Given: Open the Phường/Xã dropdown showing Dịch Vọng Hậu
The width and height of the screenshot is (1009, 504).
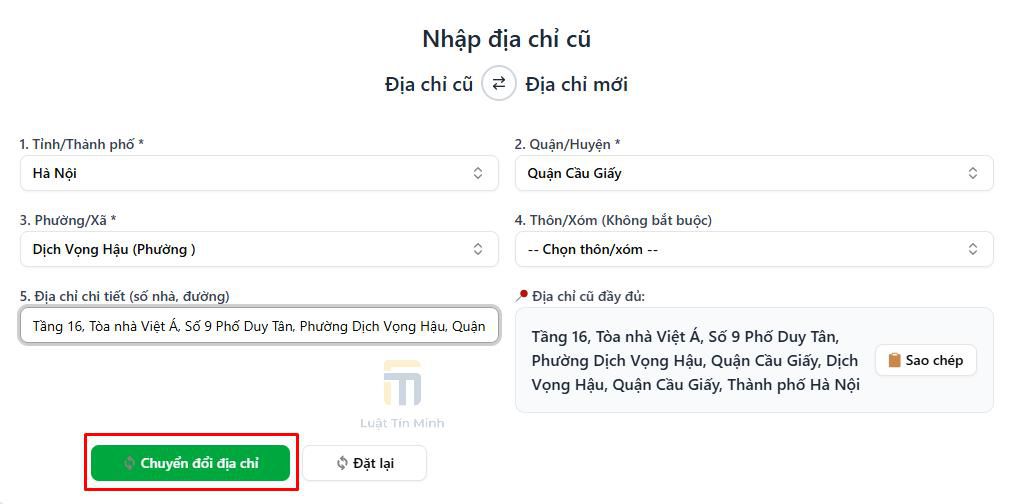Looking at the screenshot, I should pyautogui.click(x=259, y=249).
